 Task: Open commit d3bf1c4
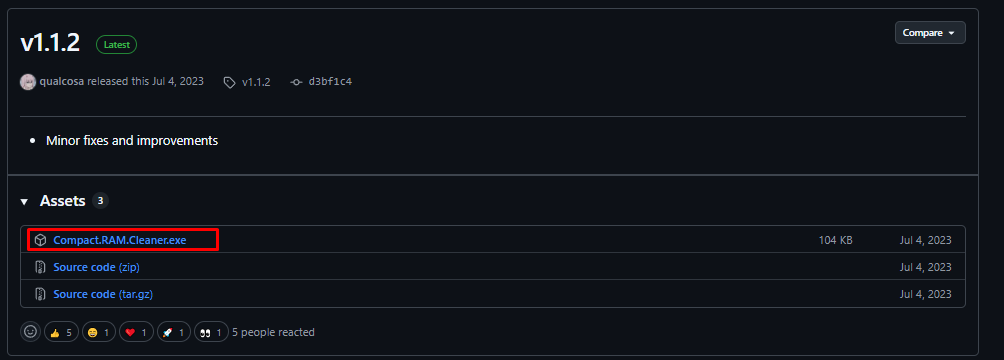pyautogui.click(x=330, y=82)
